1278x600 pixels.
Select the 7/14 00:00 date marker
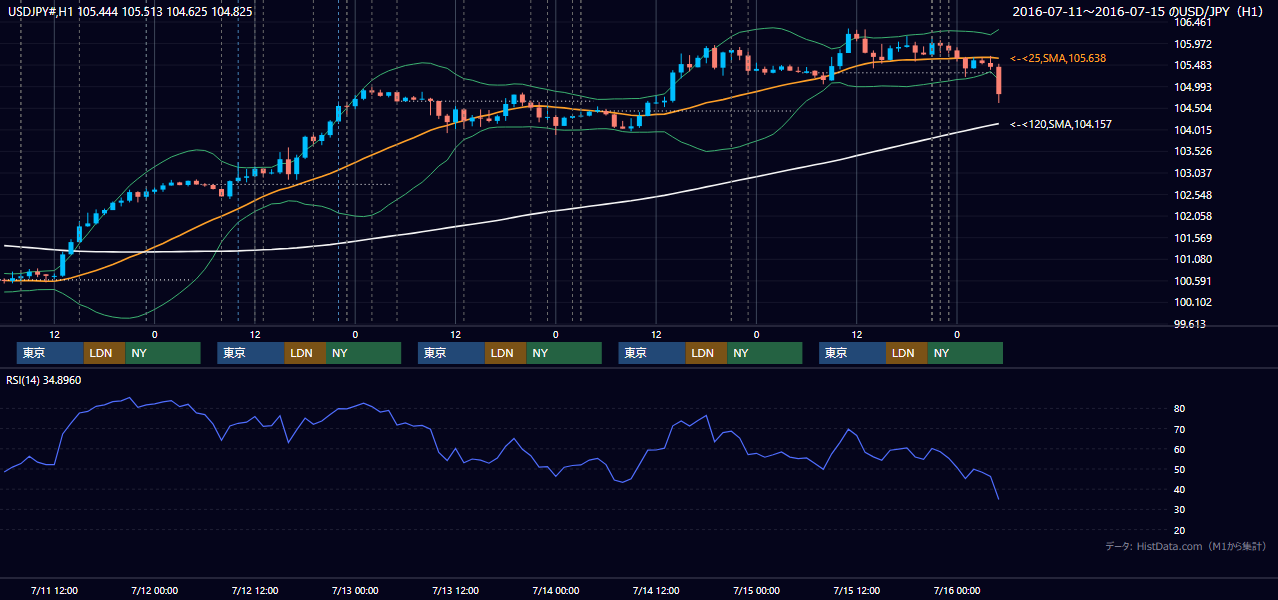555,590
